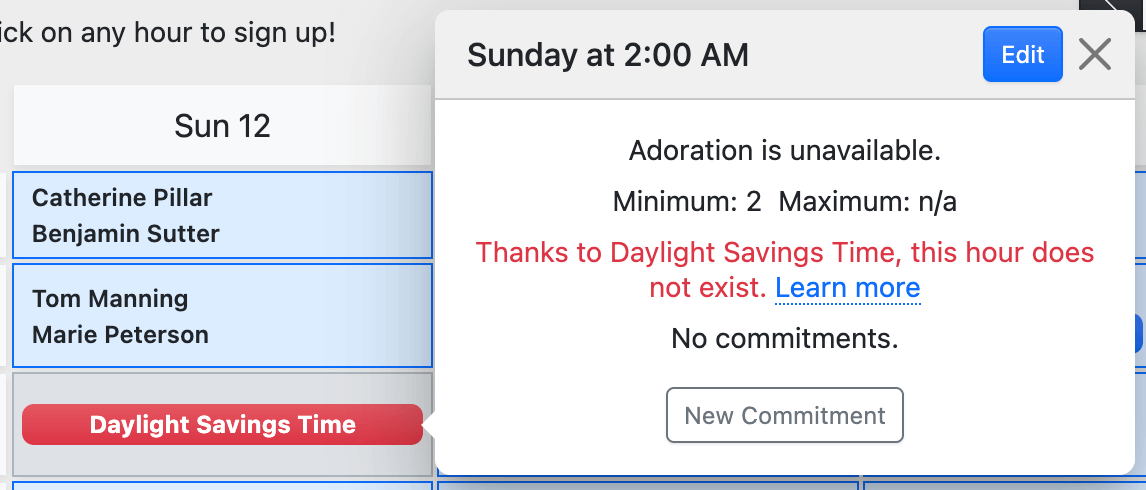Click the sign up instruction text
Viewport: 1146px width, 490px height.
pos(168,32)
